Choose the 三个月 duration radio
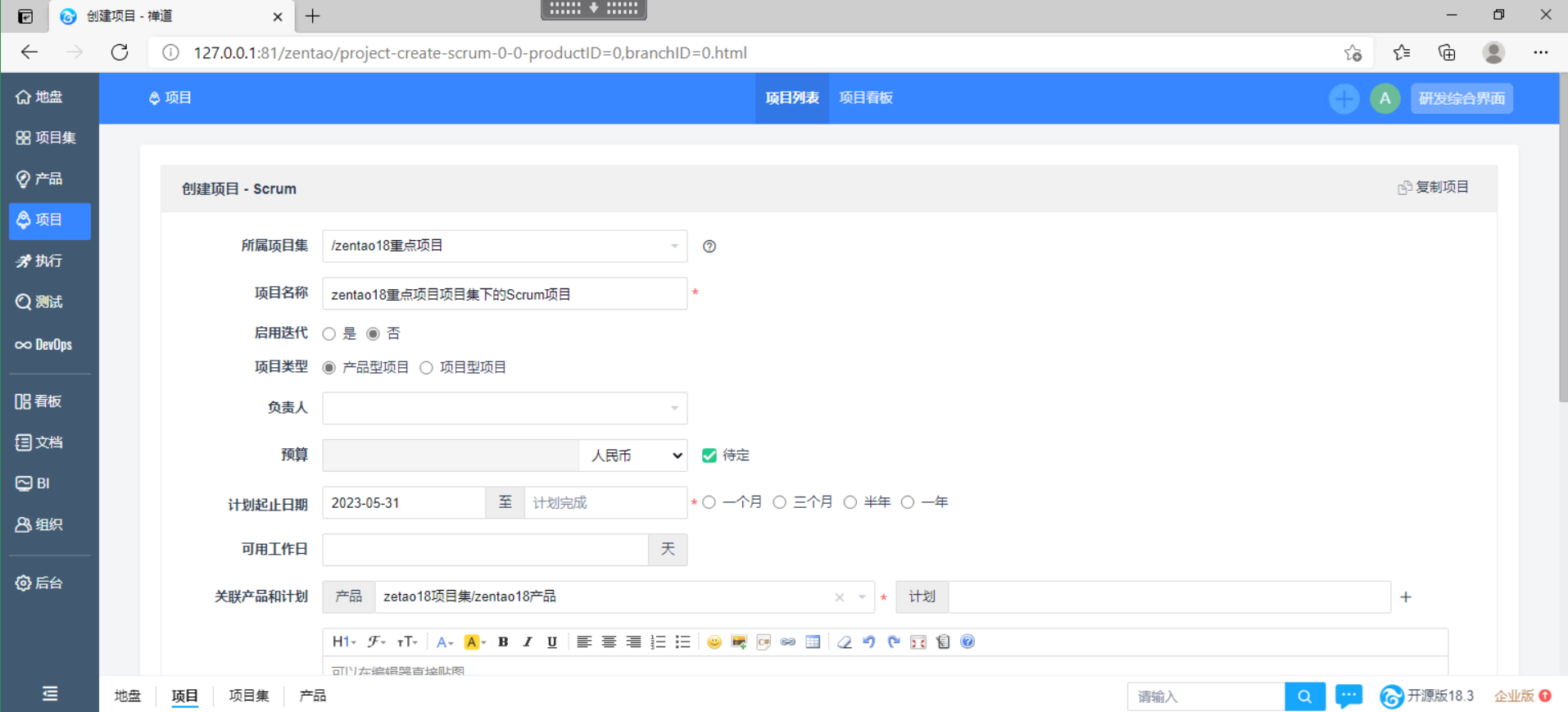Image resolution: width=1568 pixels, height=712 pixels. pos(780,502)
